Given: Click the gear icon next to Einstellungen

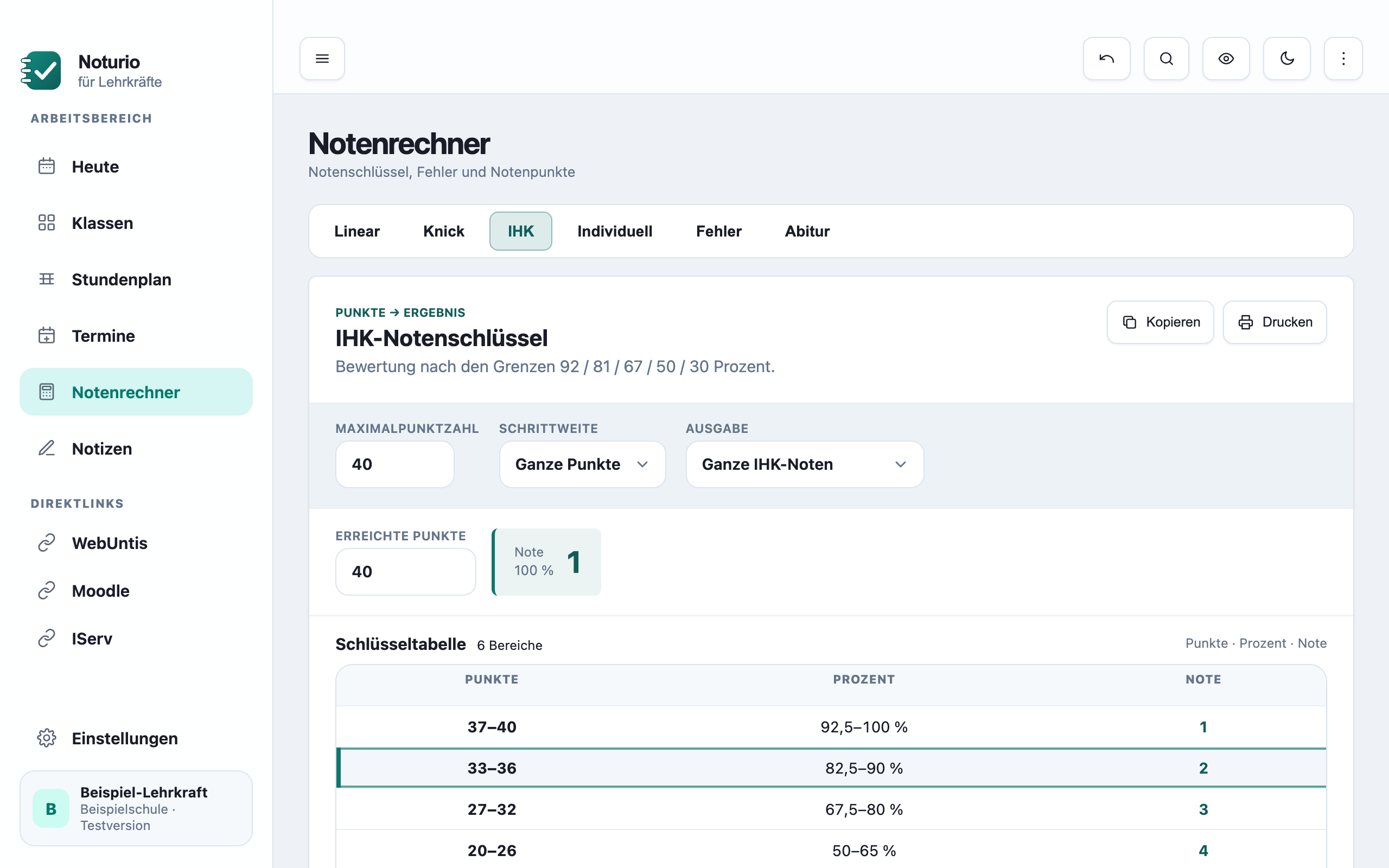Looking at the screenshot, I should [x=47, y=738].
